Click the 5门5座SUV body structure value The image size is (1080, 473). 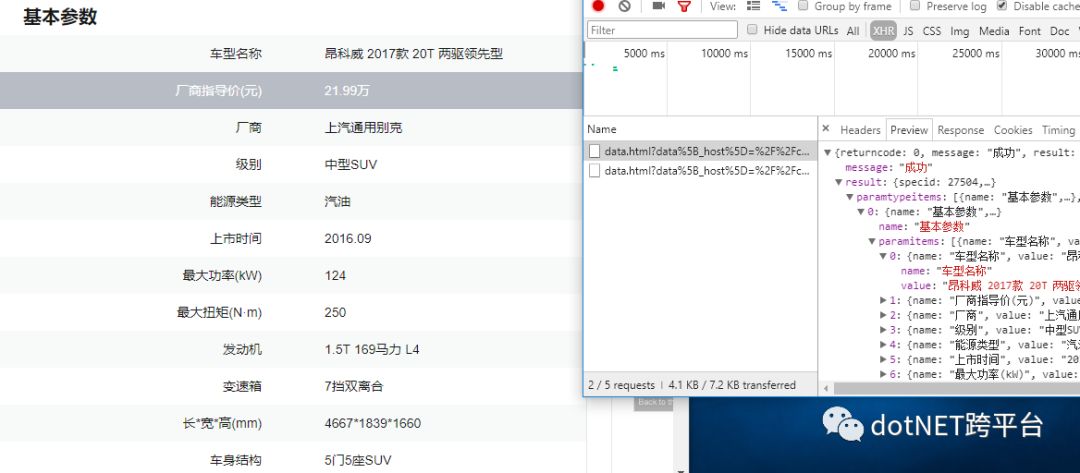click(x=357, y=461)
